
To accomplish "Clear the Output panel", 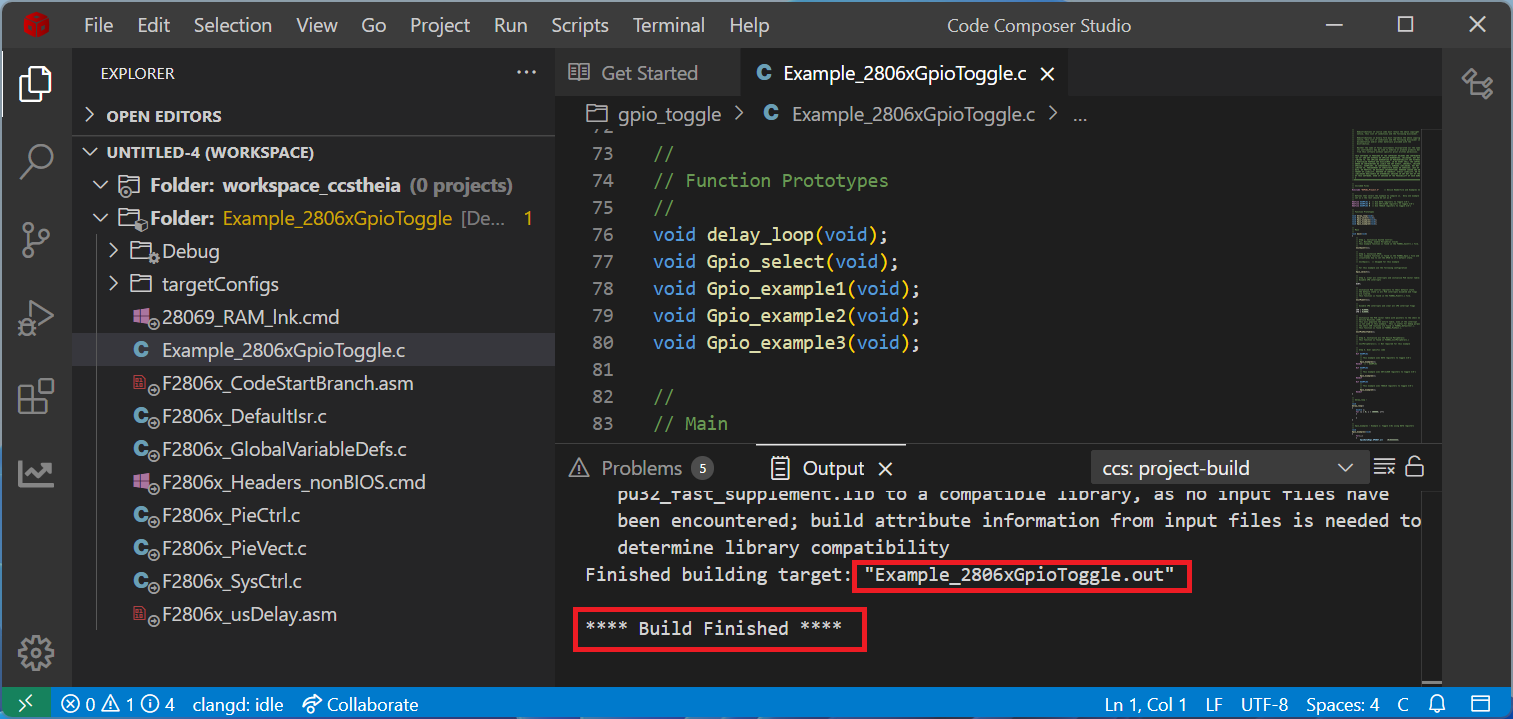I will point(1384,468).
